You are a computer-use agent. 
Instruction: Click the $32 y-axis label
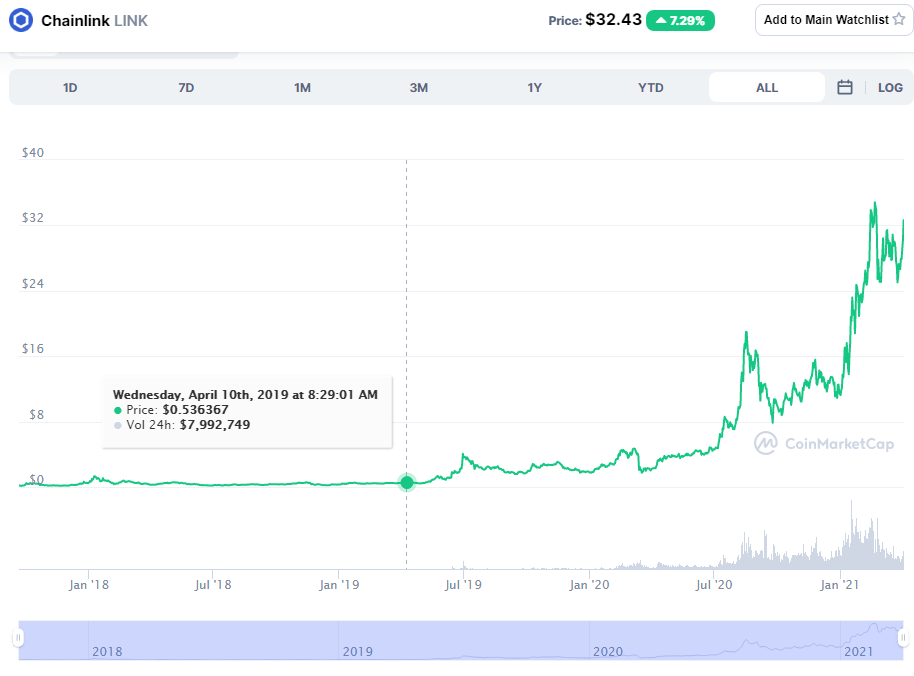point(33,218)
